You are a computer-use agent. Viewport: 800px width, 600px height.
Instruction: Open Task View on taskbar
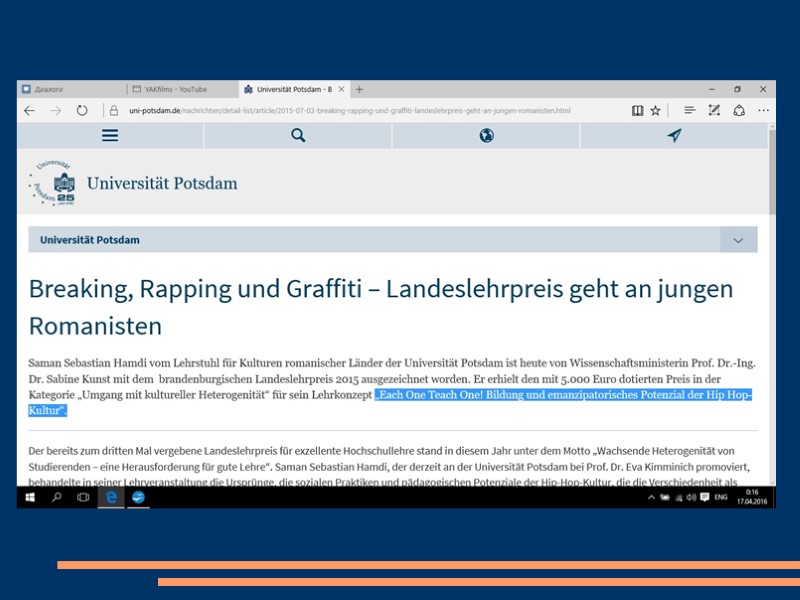pyautogui.click(x=83, y=497)
